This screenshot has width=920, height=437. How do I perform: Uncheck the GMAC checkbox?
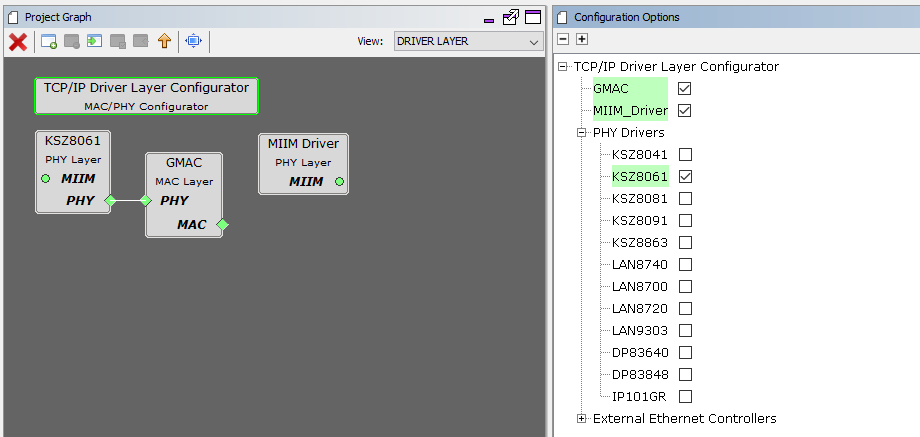coord(685,89)
